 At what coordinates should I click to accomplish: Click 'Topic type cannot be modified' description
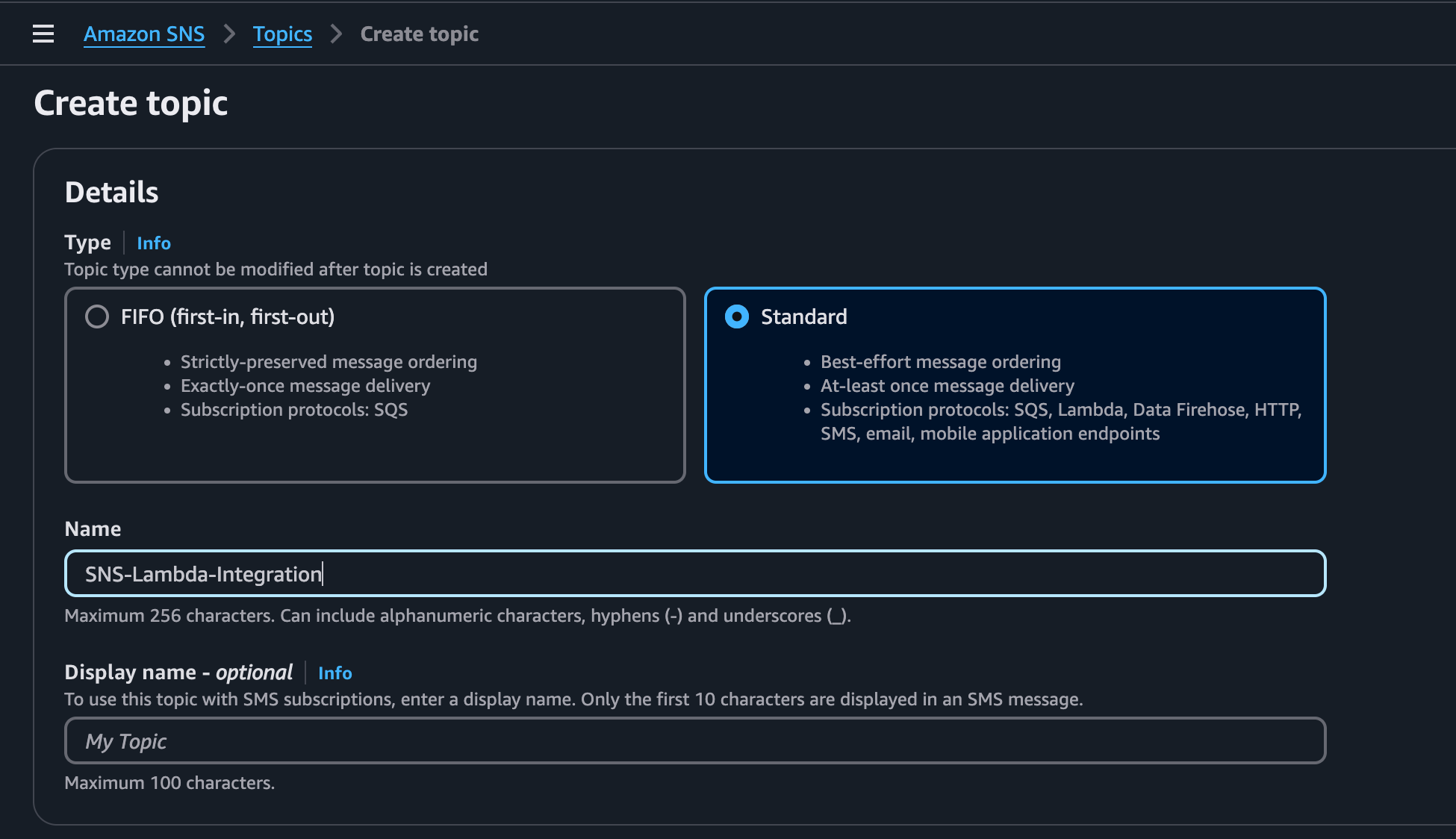click(x=276, y=269)
